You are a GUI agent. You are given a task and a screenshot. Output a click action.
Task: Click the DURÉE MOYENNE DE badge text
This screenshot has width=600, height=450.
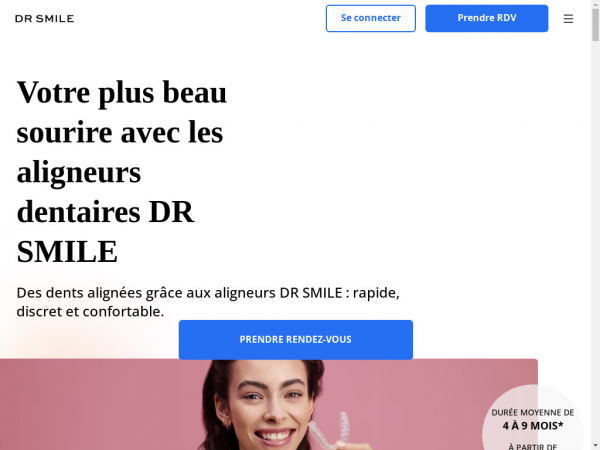click(533, 412)
